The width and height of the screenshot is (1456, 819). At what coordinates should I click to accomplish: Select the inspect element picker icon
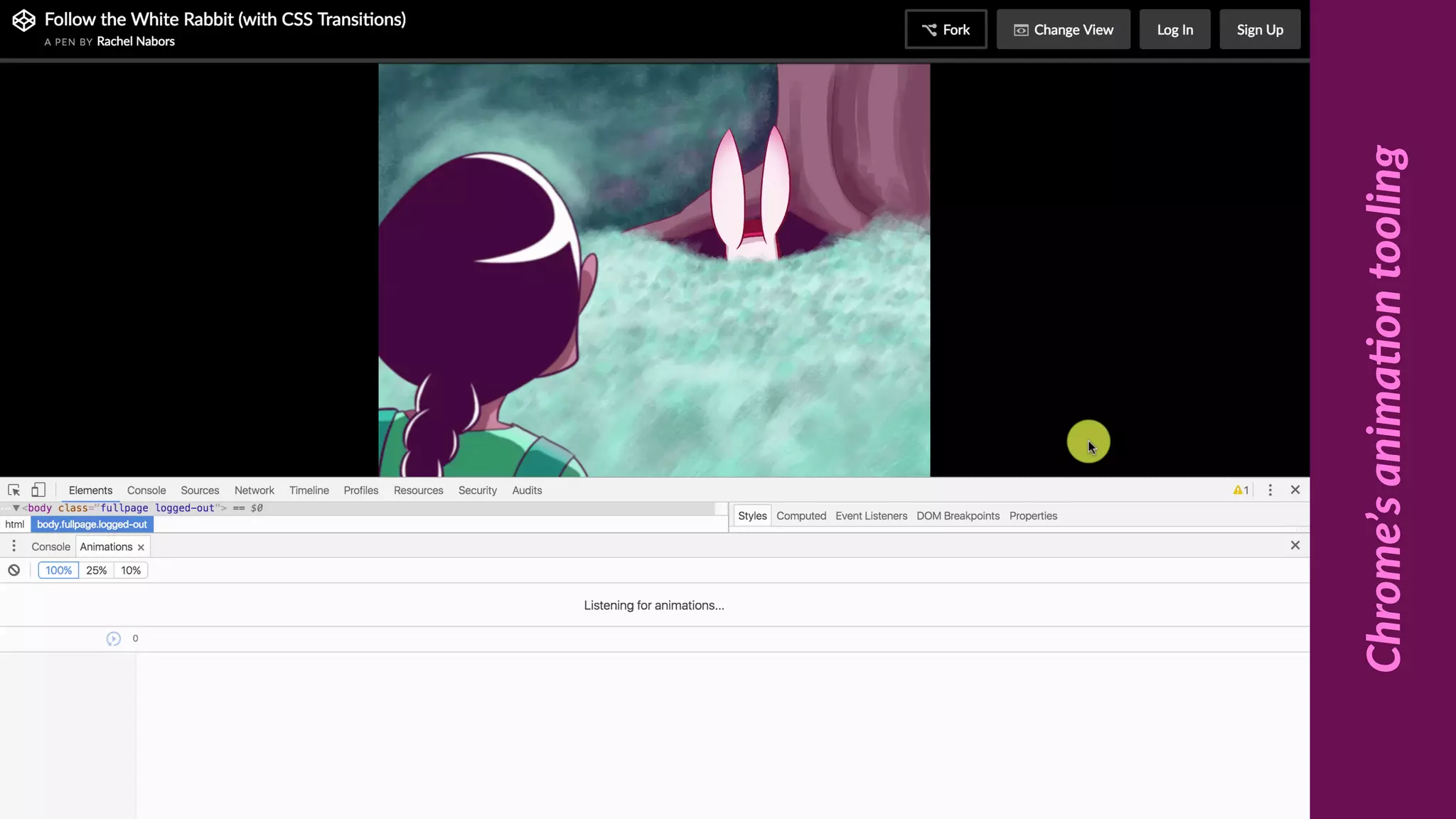(14, 491)
